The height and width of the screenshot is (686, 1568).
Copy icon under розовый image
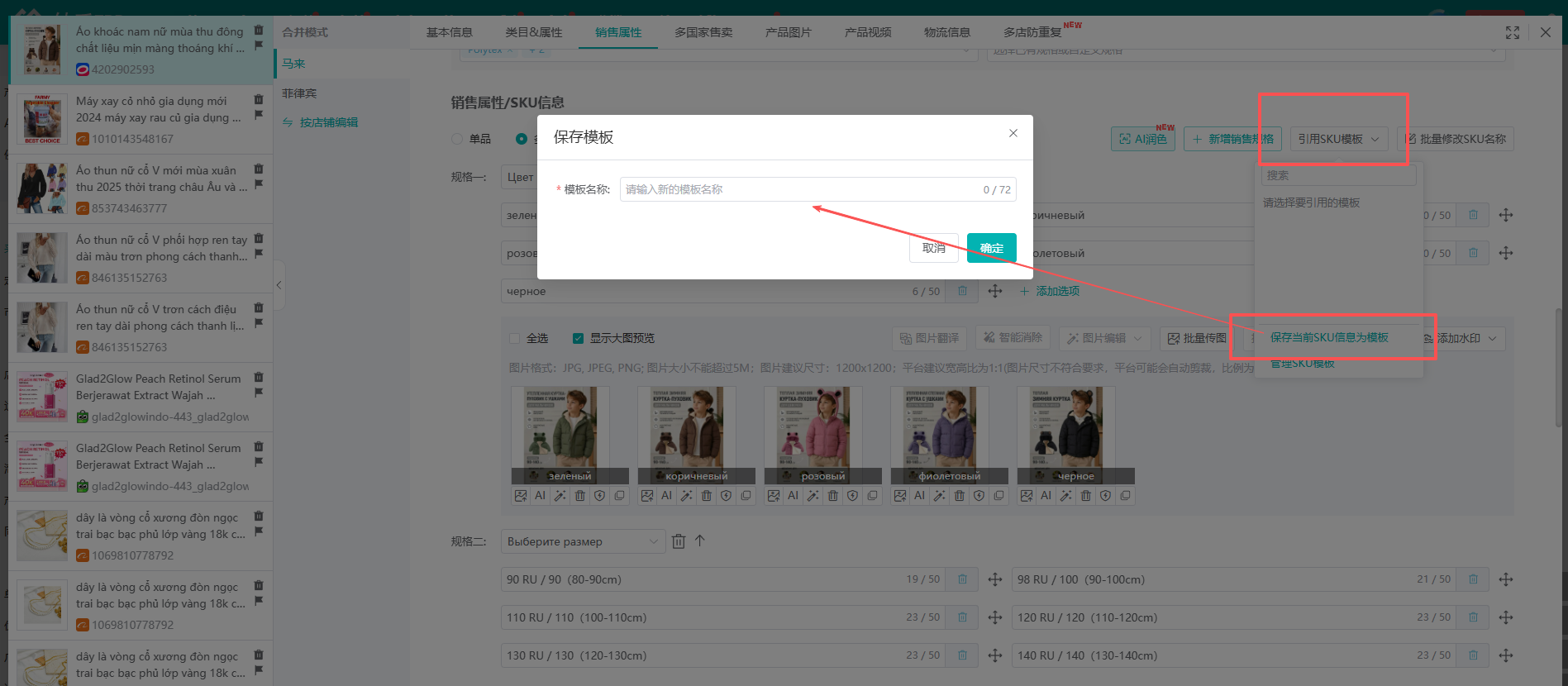tap(873, 496)
